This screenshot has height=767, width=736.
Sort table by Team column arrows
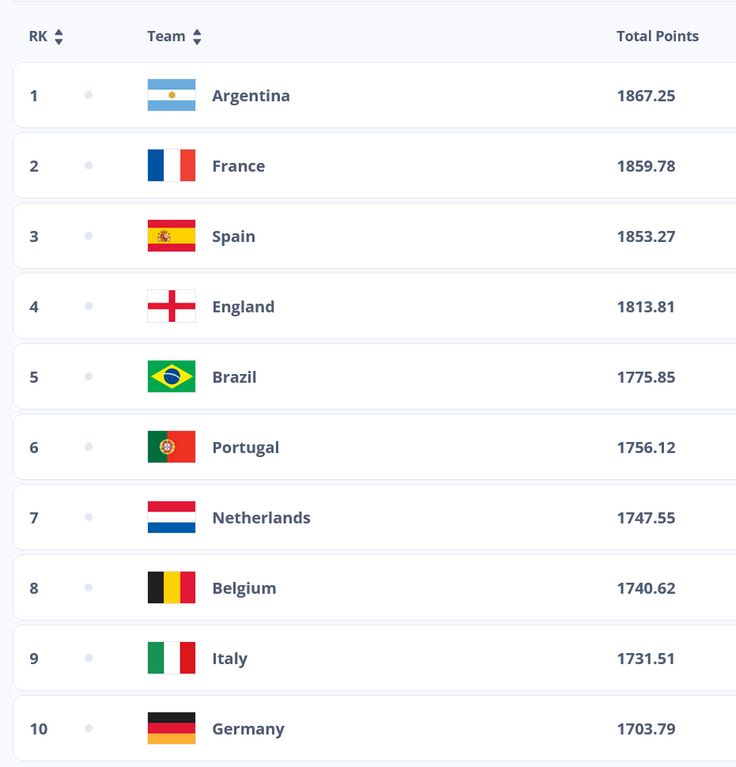[x=197, y=37]
